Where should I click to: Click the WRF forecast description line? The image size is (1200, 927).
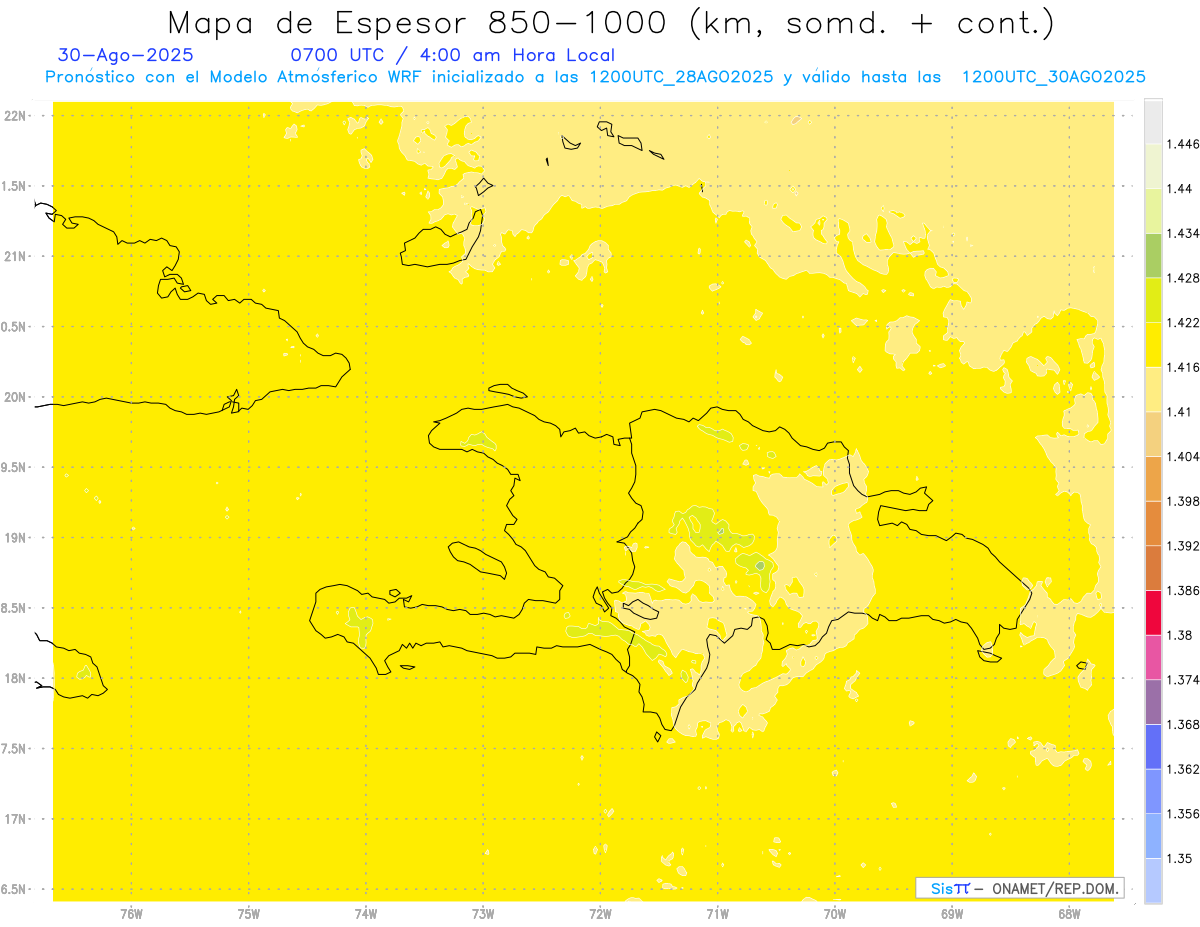click(595, 77)
